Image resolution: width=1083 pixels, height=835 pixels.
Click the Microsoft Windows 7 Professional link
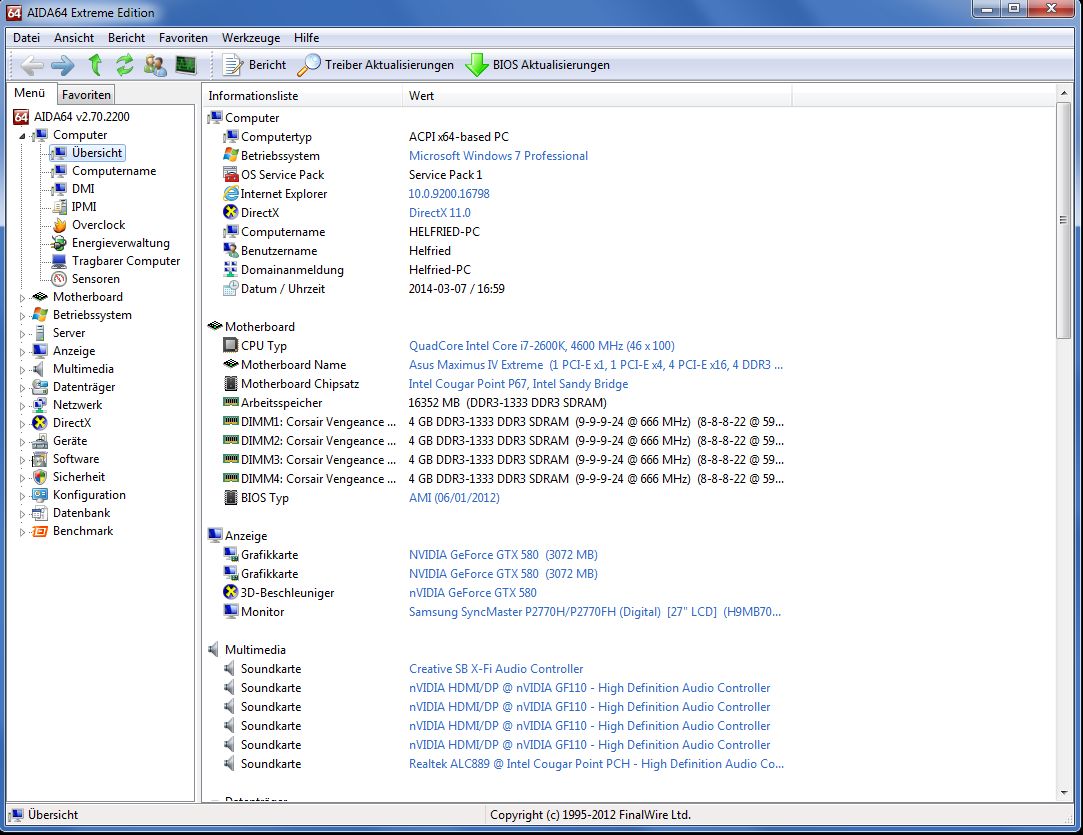click(x=498, y=156)
